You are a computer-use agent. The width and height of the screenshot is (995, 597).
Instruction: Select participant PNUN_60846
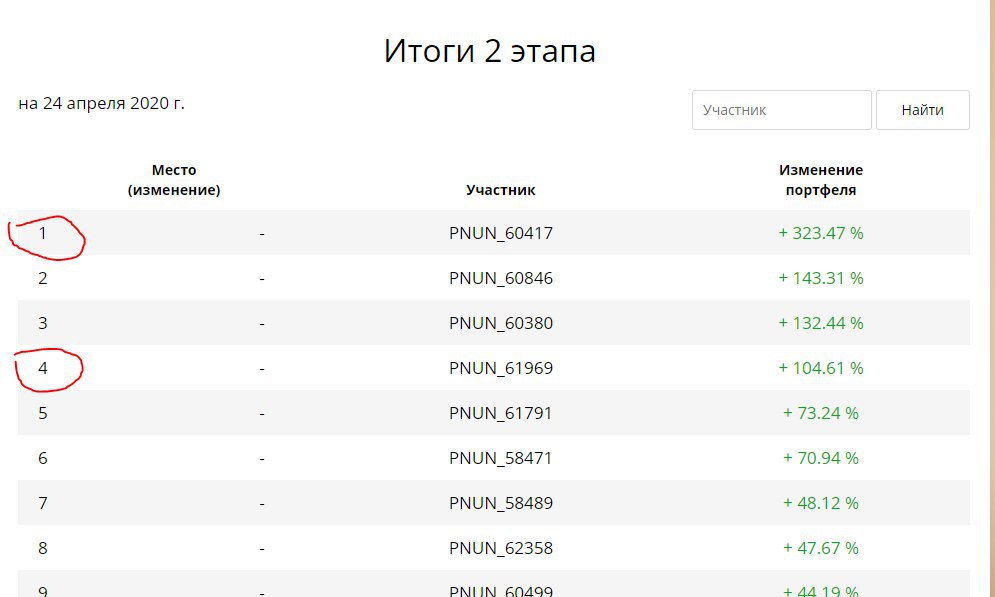[x=501, y=278]
